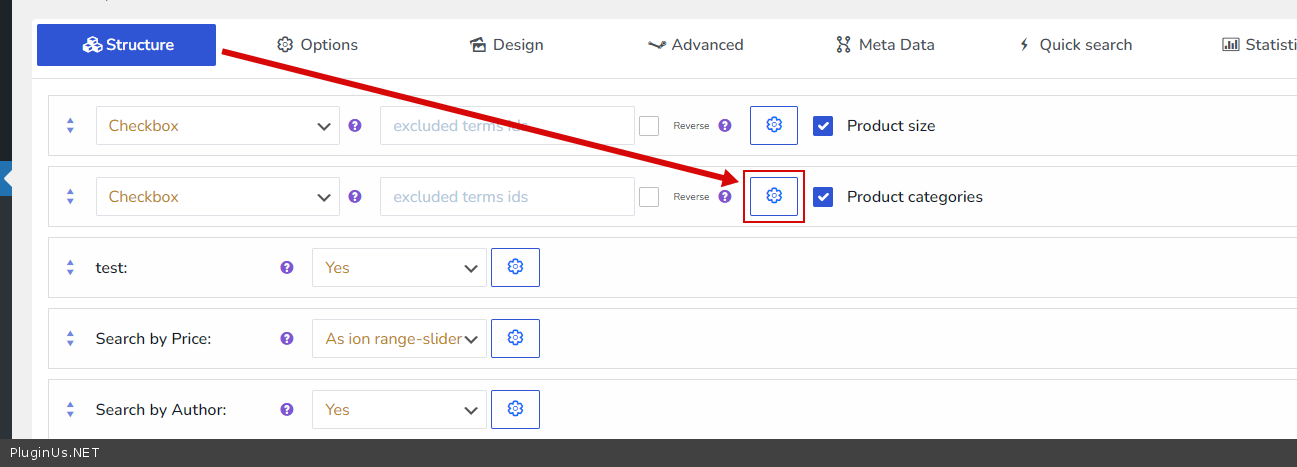Enable Reverse checkbox in Product size row

649,126
